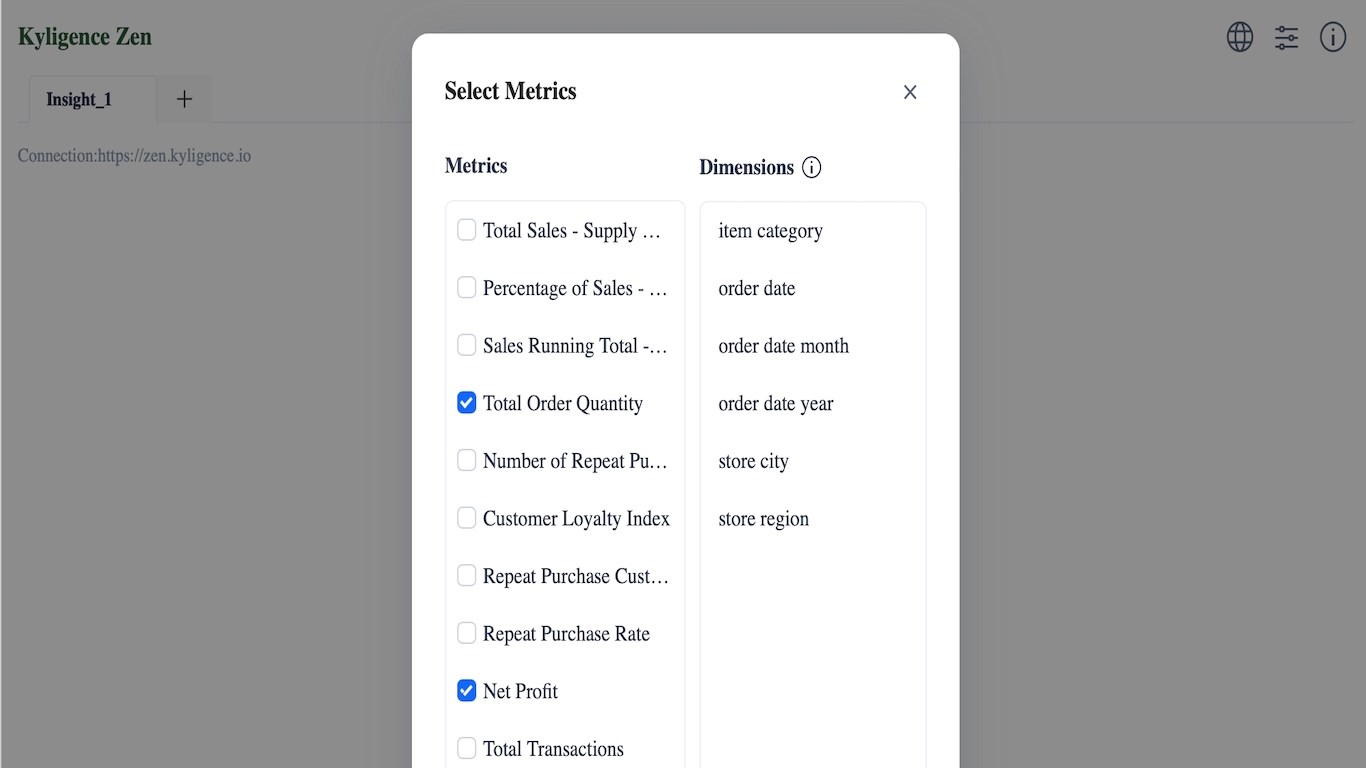Check Customer Loyalty Index metric
1366x768 pixels.
click(466, 518)
